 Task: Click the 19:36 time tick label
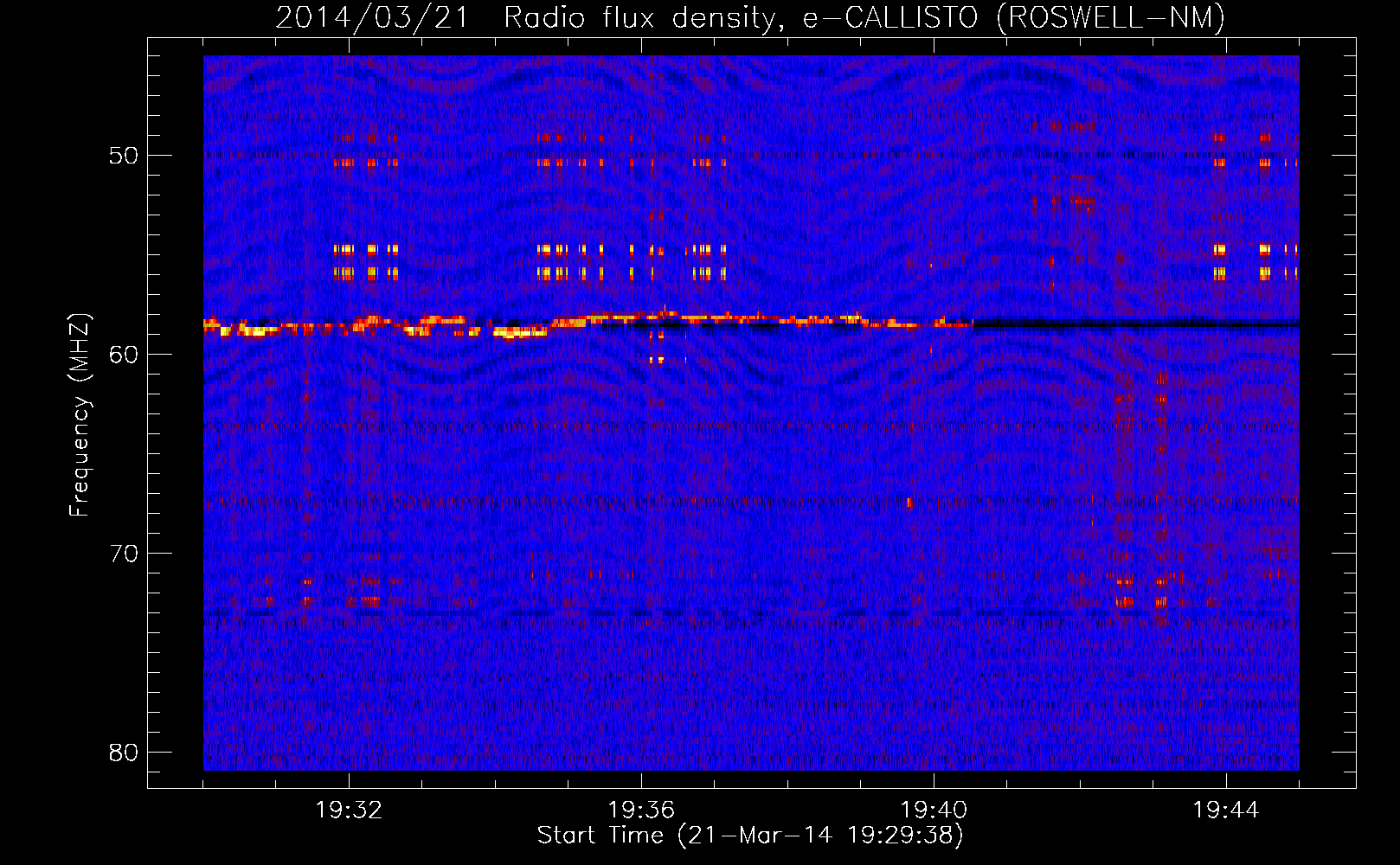641,811
